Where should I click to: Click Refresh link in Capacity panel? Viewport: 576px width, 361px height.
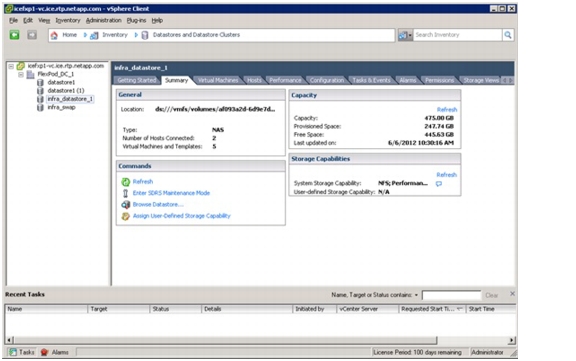(x=447, y=110)
